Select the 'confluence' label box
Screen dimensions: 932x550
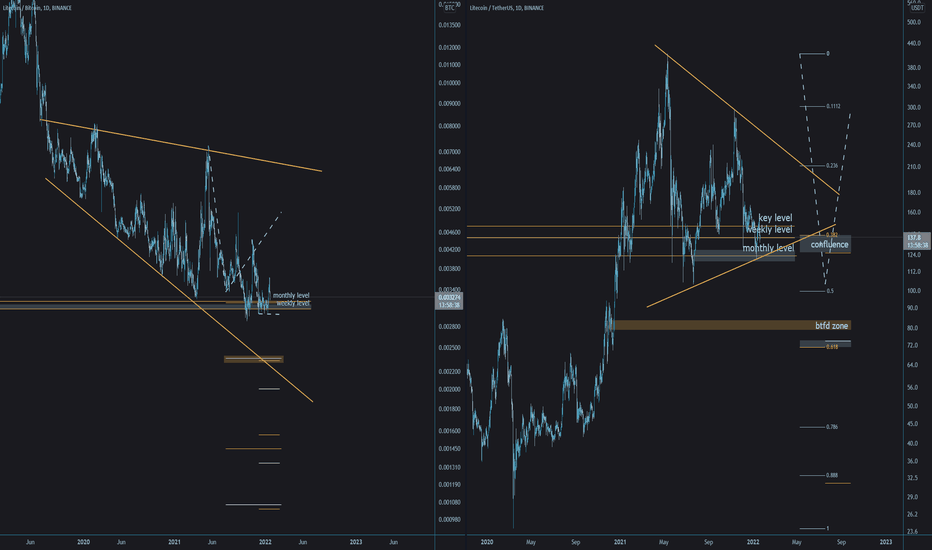tap(826, 244)
